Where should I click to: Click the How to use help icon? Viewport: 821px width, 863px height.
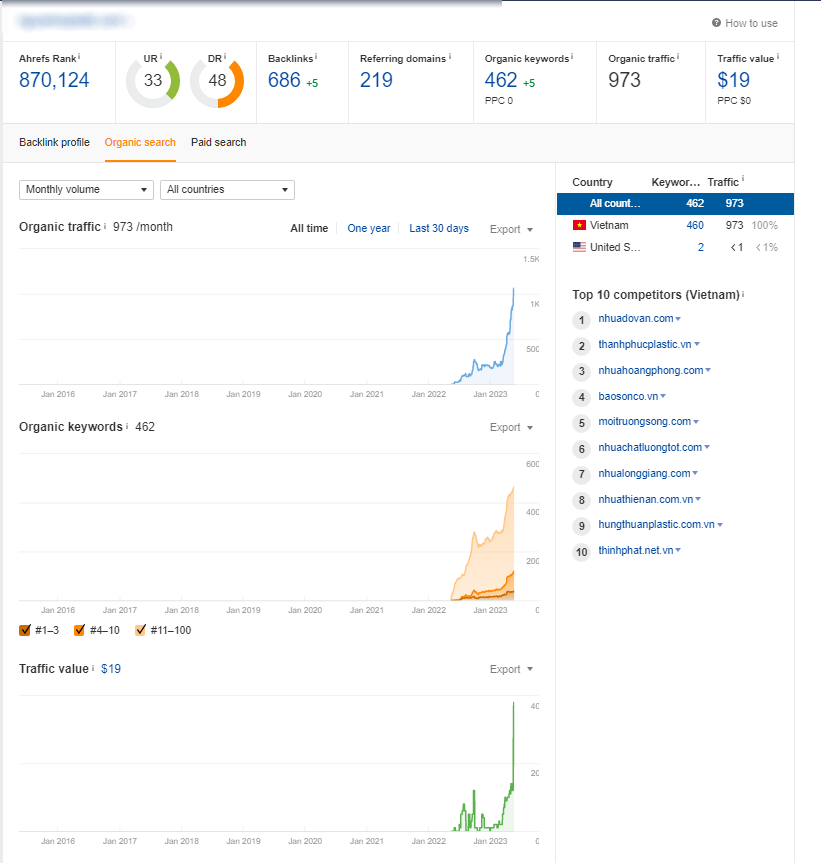click(x=716, y=23)
